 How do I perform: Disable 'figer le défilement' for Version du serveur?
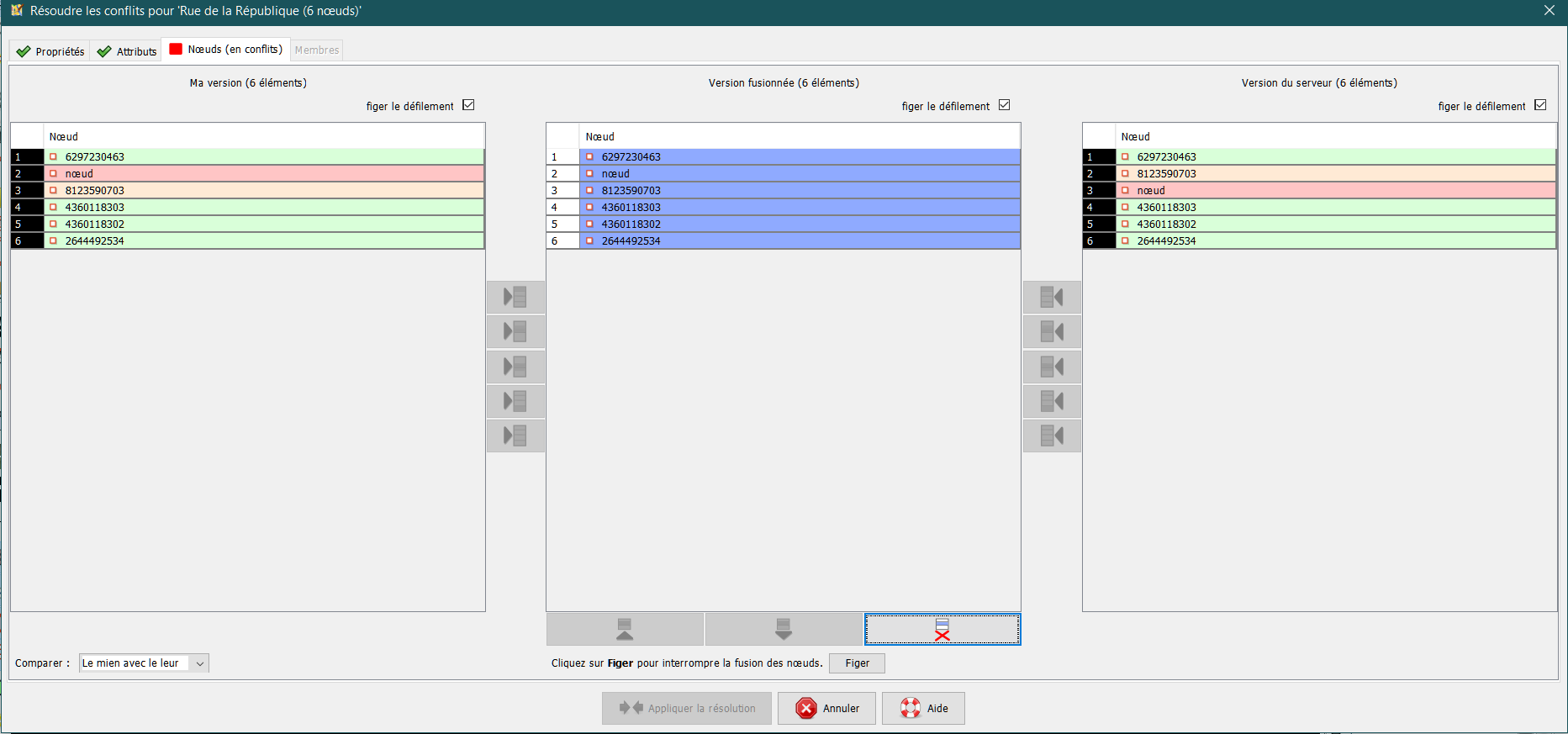tap(1539, 105)
